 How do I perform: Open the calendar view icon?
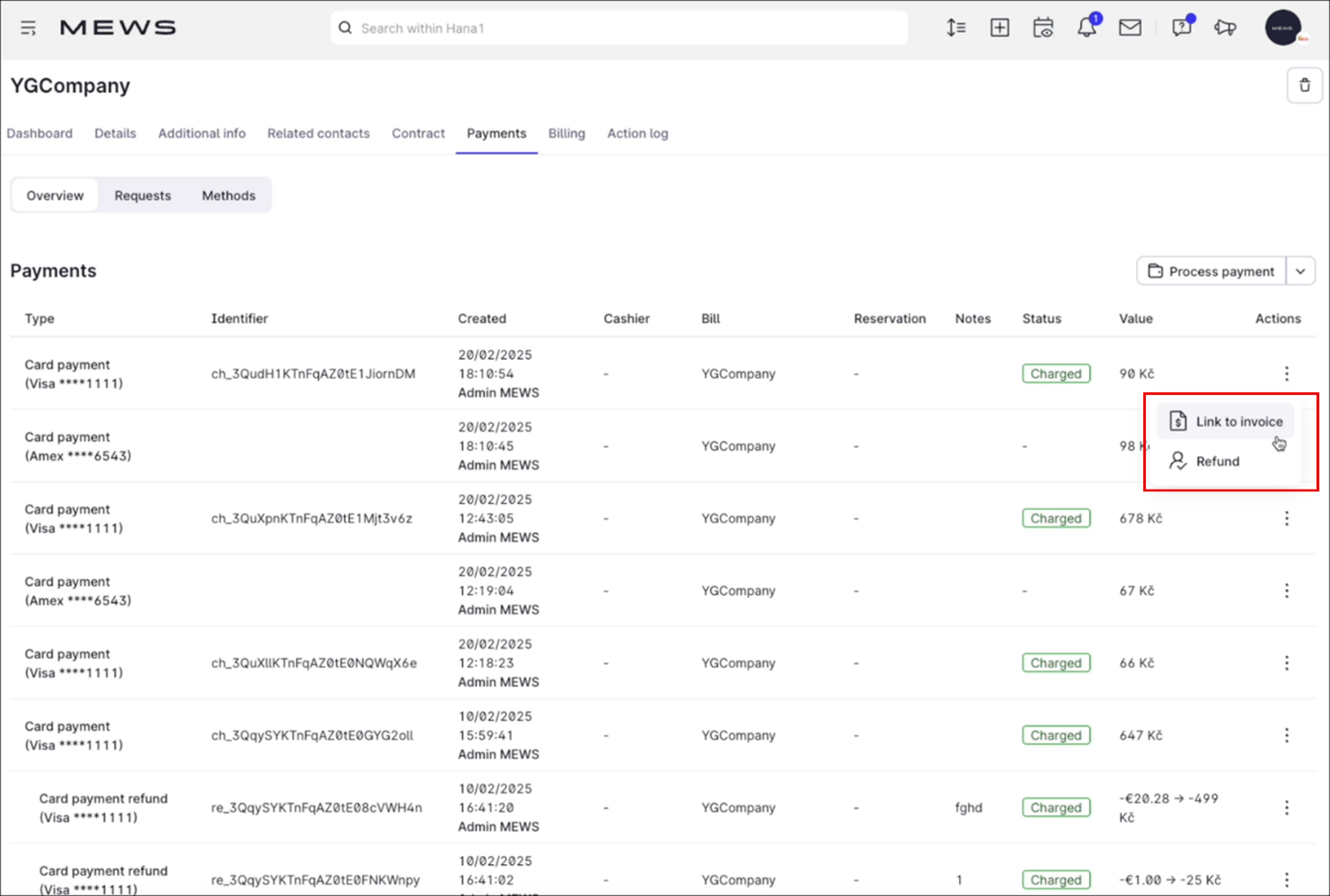tap(1043, 28)
